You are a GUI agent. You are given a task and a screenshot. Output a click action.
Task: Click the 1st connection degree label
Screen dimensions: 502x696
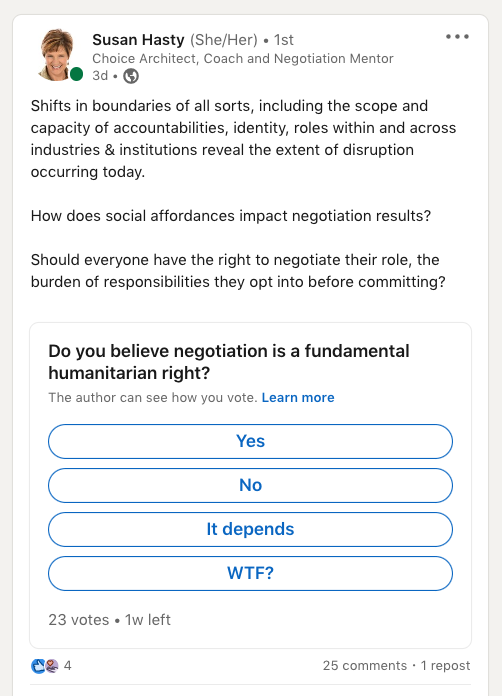tap(284, 40)
